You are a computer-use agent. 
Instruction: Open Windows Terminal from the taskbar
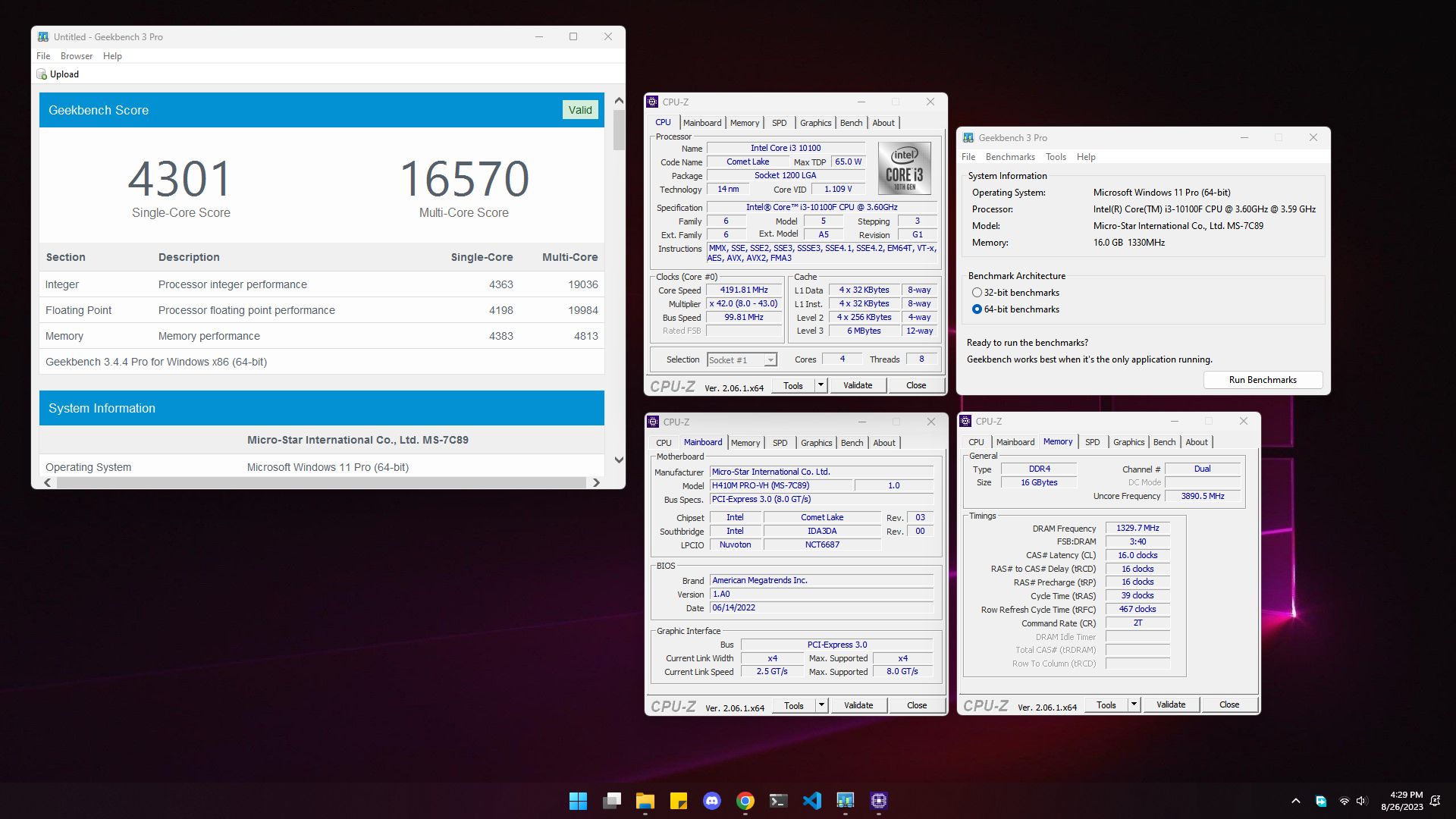point(779,801)
